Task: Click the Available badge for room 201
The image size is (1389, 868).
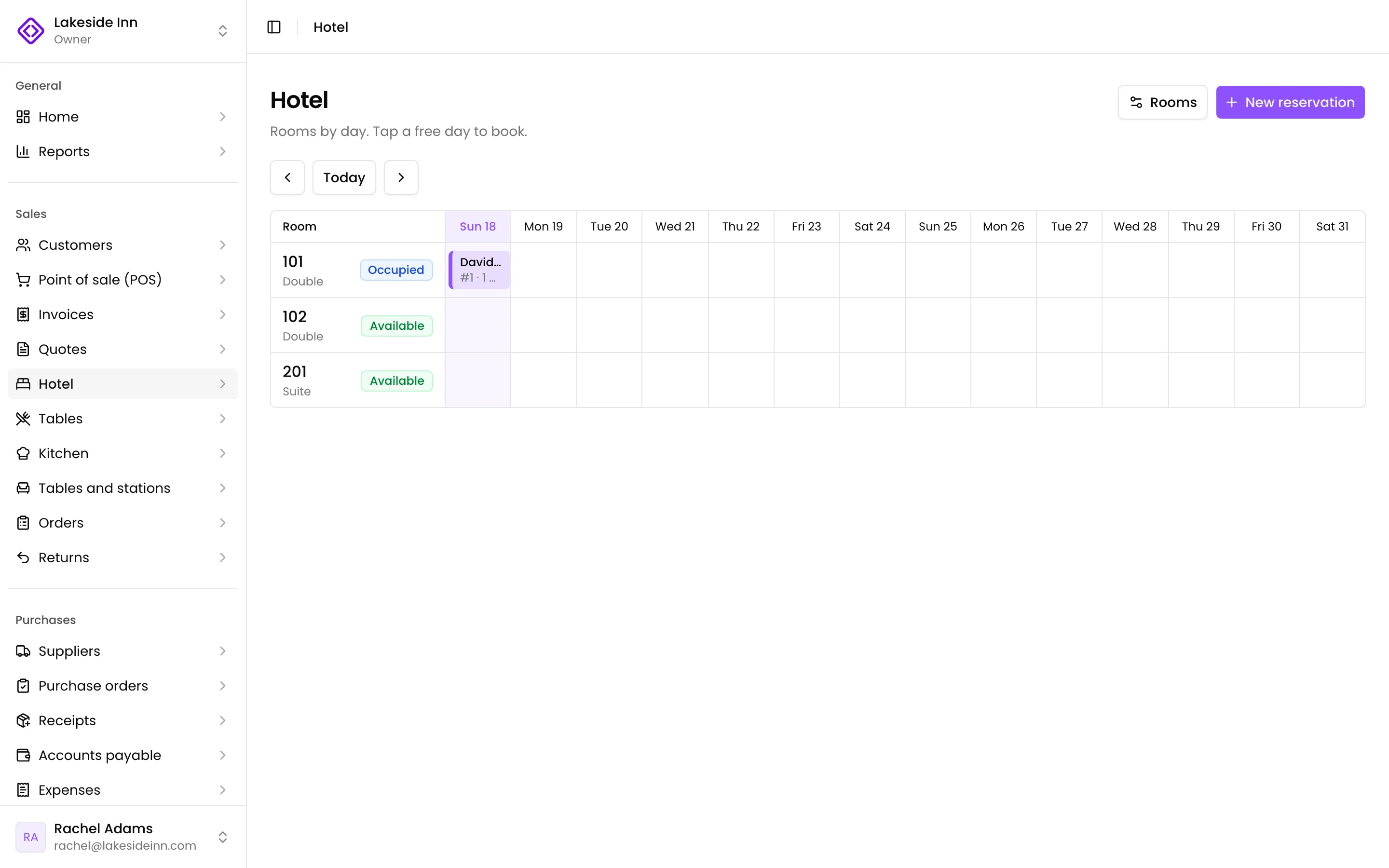Action: coord(396,380)
